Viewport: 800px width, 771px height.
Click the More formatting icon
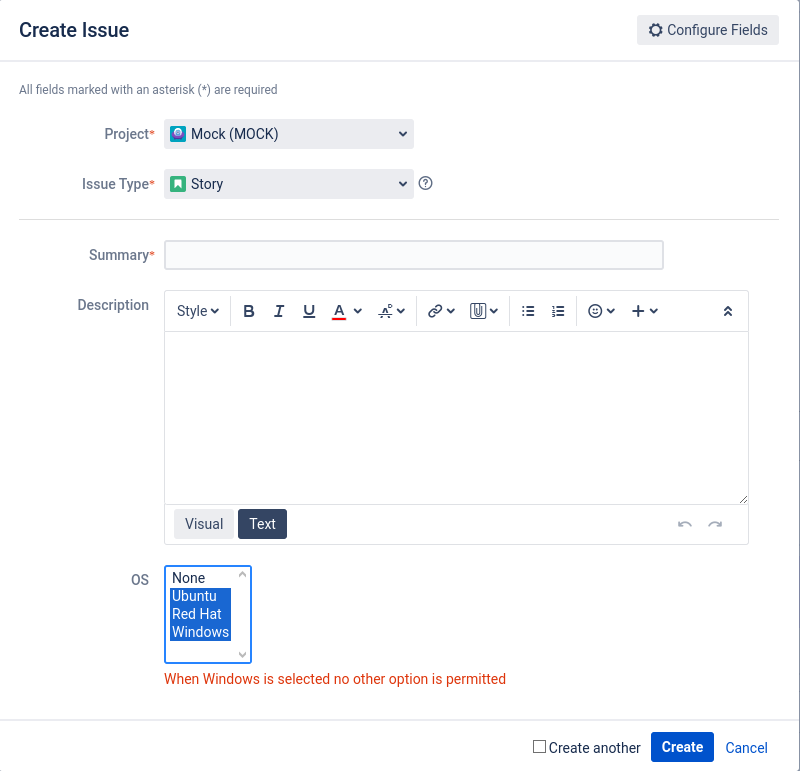(385, 311)
